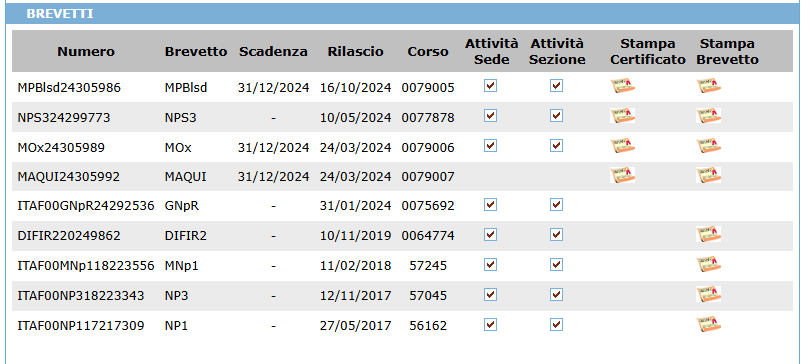Toggle Attività Sede checkbox for MPBlsd row
Viewport: 808px width, 364px height.
click(491, 86)
